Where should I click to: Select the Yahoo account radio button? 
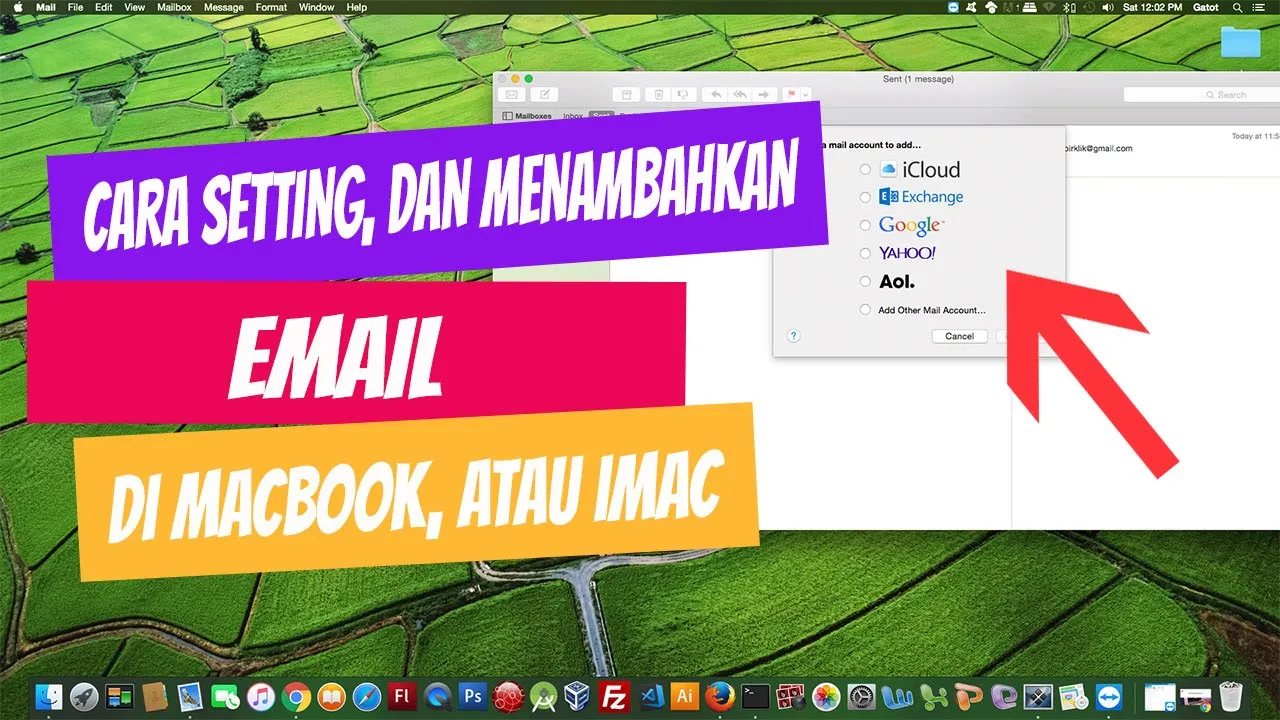pos(866,253)
